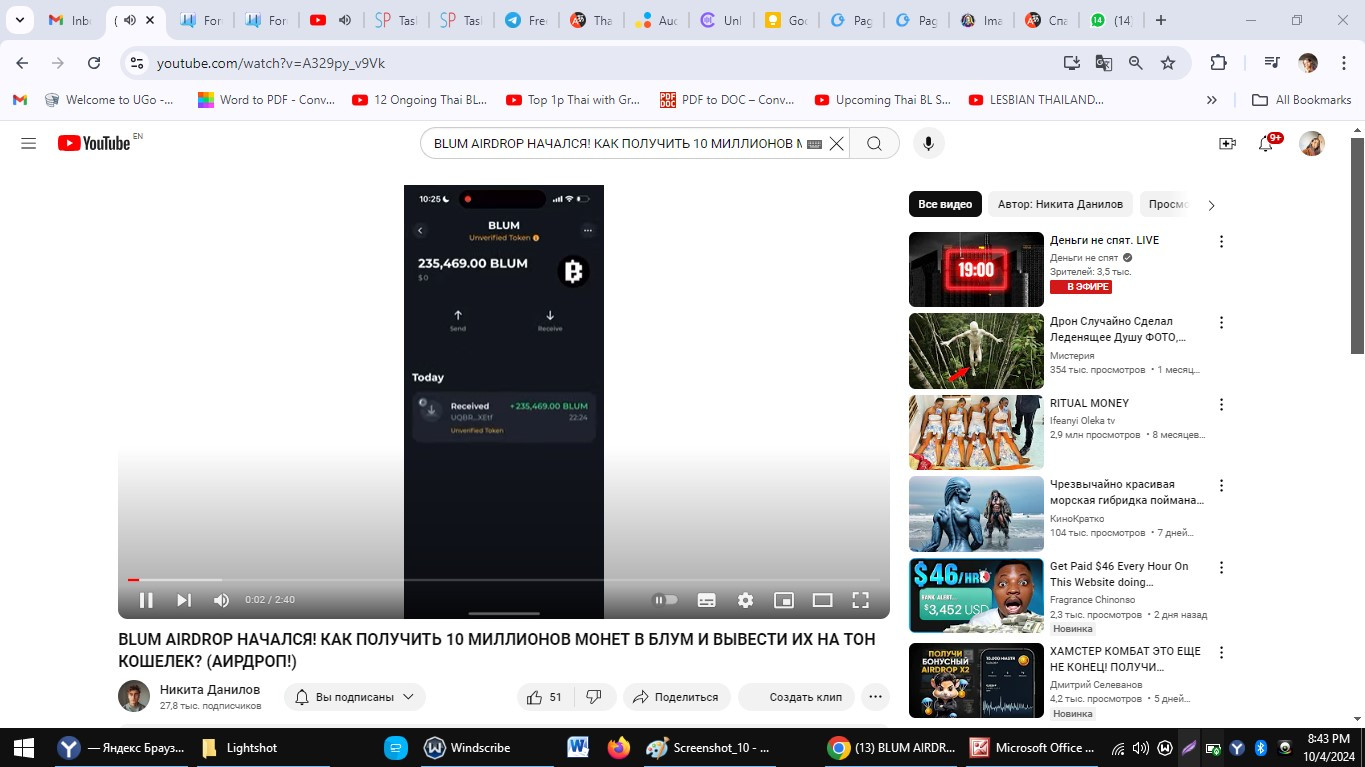
Task: Open the 'Никита Данилов' channel link
Action: [x=210, y=689]
